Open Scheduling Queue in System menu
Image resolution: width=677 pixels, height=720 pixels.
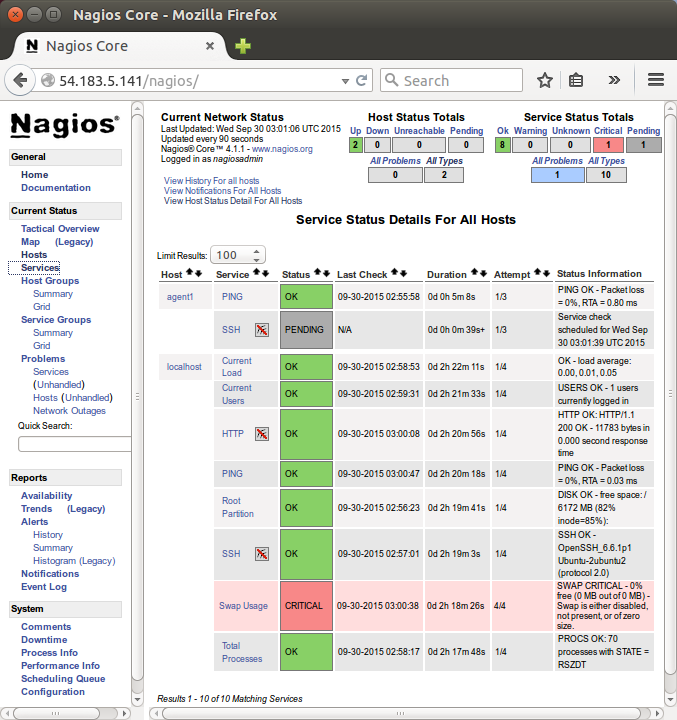coord(63,679)
